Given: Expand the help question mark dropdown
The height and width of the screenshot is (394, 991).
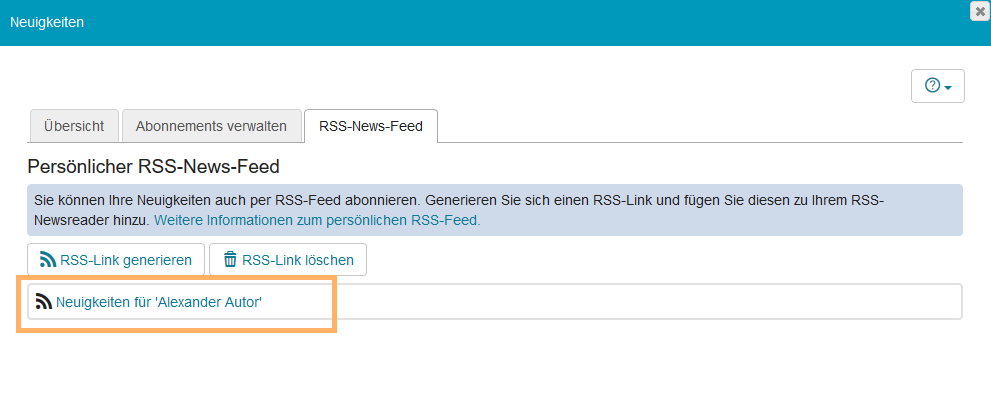Looking at the screenshot, I should click(937, 86).
